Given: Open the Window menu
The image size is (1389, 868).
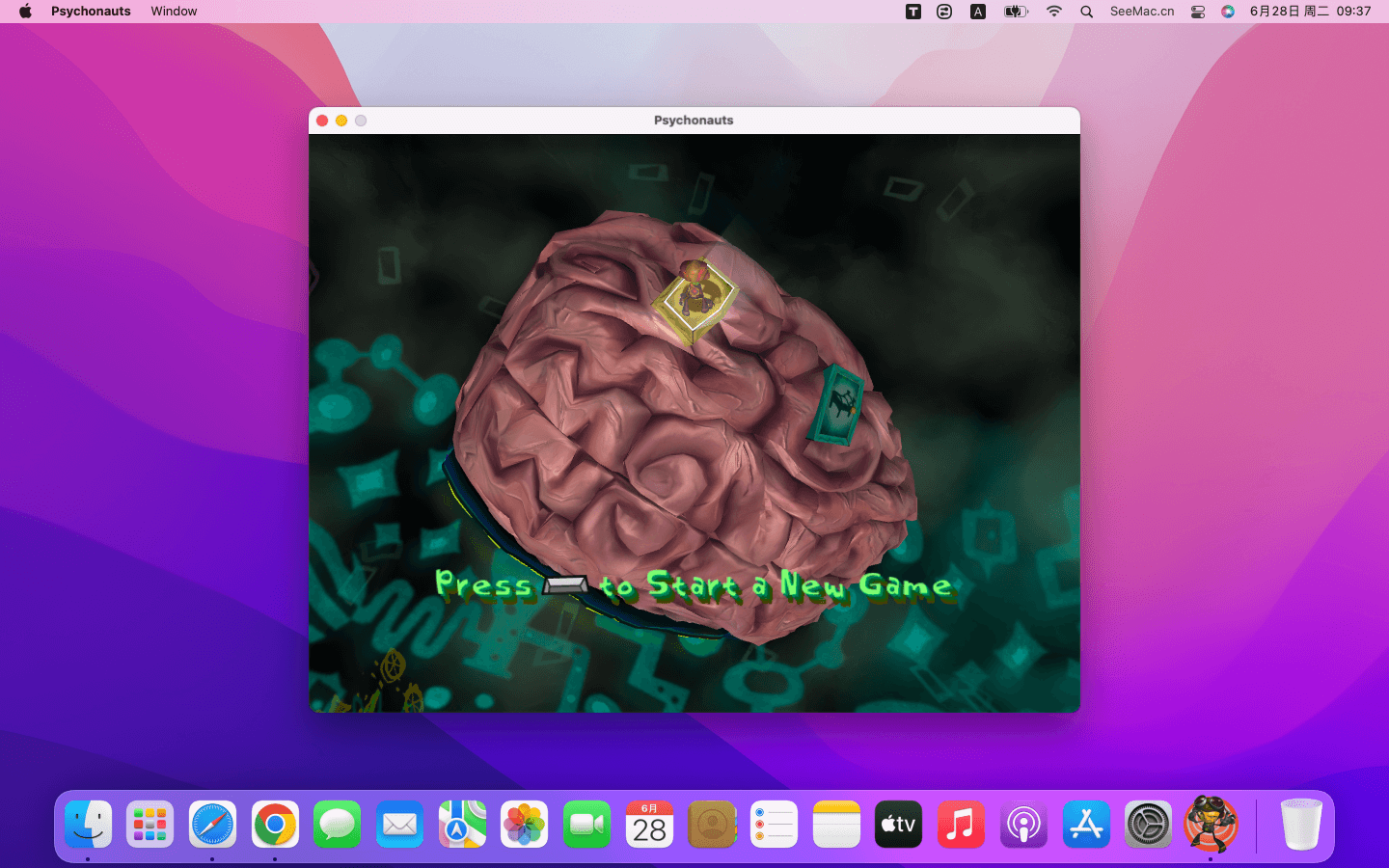Looking at the screenshot, I should click(174, 12).
